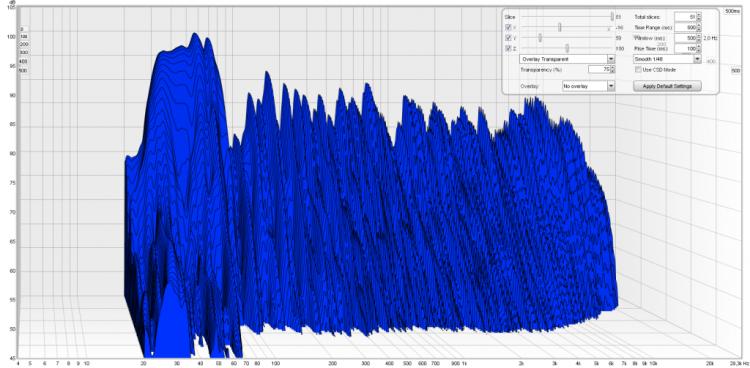
Task: Click the x axis slider handle
Action: click(560, 27)
